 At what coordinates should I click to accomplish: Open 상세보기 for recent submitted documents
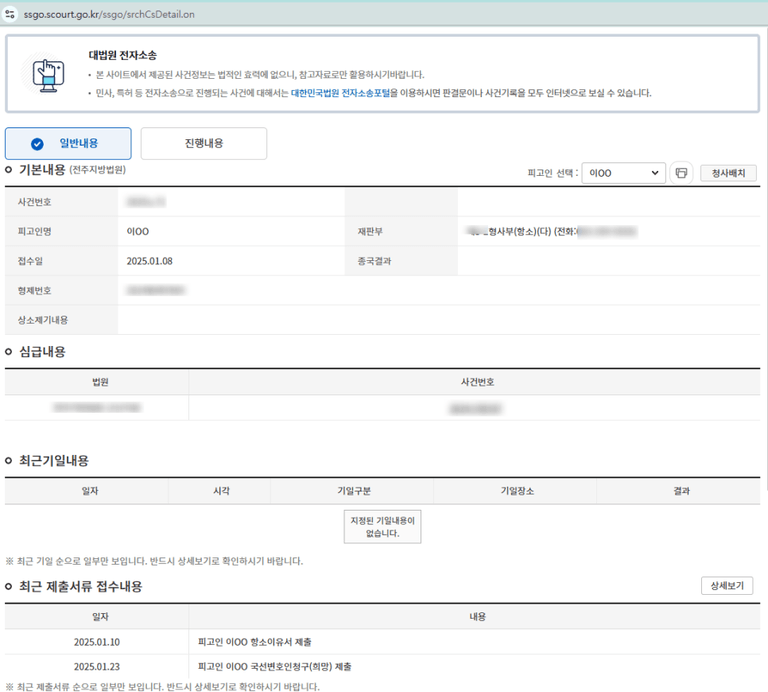(x=727, y=586)
